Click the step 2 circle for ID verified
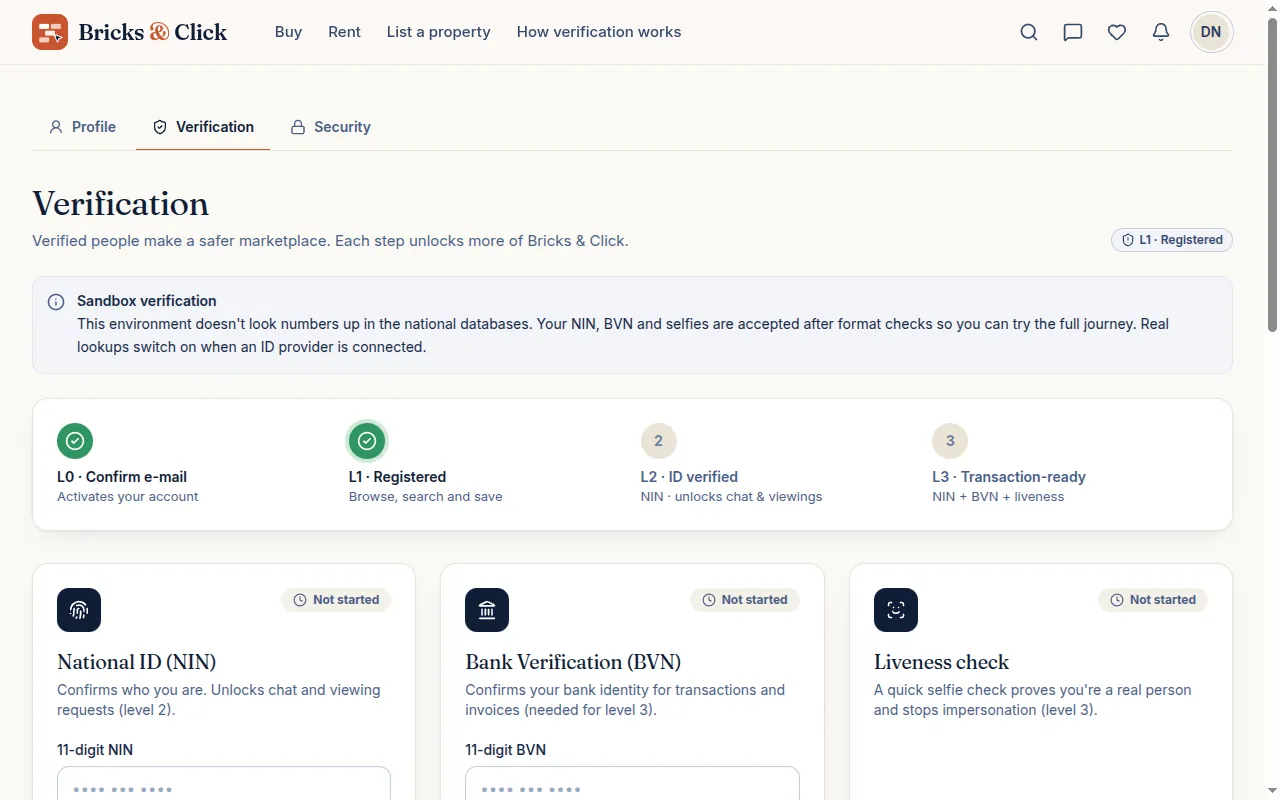 [x=658, y=441]
